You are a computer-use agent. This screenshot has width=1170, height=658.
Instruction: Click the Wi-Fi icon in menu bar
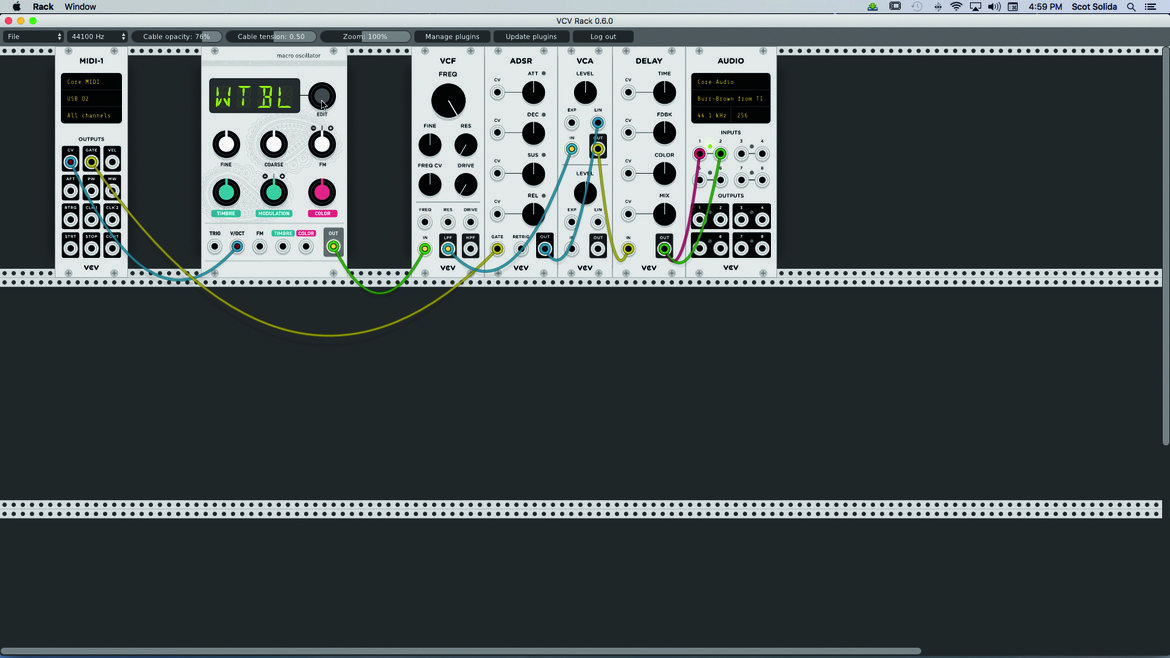tap(956, 7)
